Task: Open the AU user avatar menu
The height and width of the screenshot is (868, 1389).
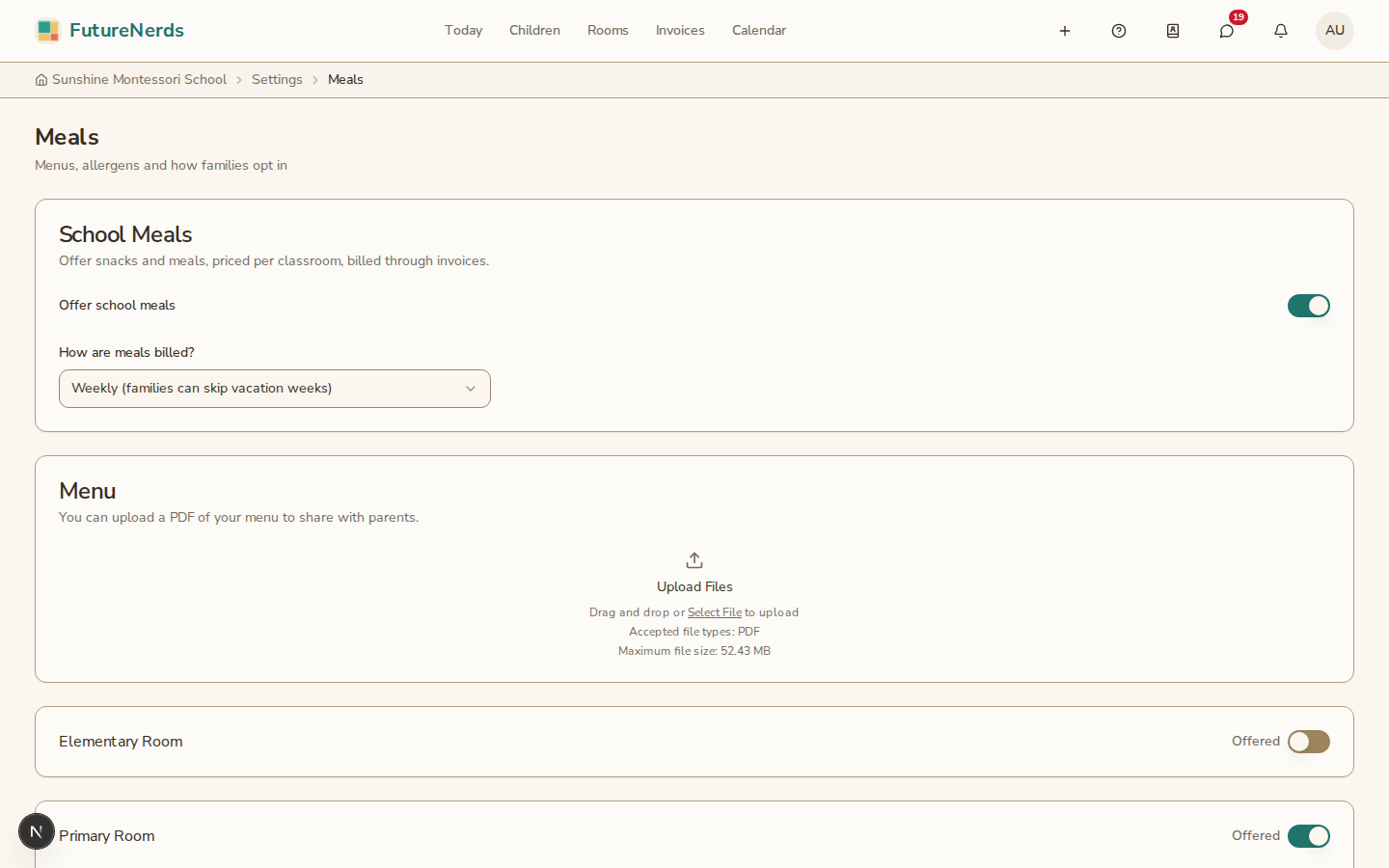Action: (1335, 31)
